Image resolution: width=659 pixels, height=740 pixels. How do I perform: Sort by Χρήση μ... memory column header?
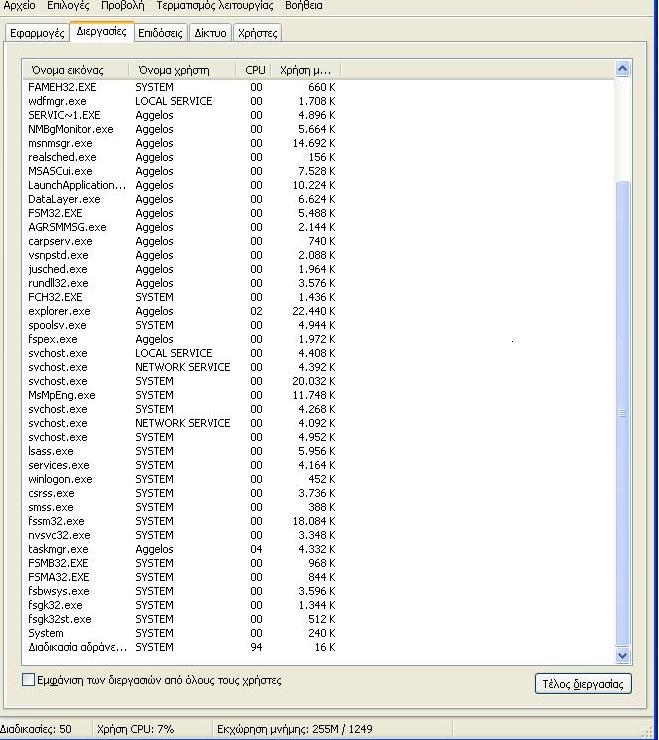pyautogui.click(x=305, y=70)
